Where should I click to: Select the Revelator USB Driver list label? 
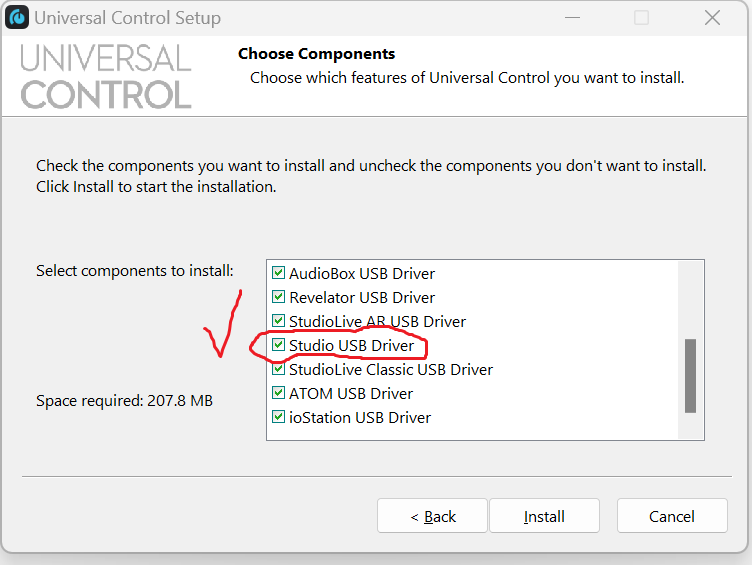tap(362, 297)
